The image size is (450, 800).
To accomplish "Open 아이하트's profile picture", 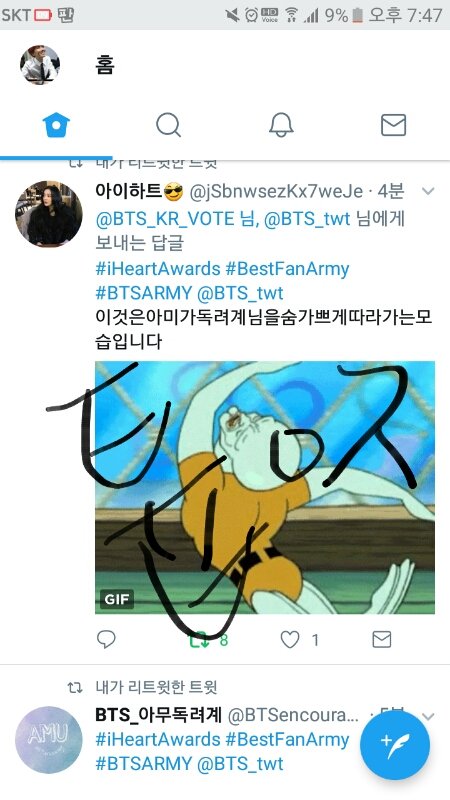I will click(x=48, y=214).
